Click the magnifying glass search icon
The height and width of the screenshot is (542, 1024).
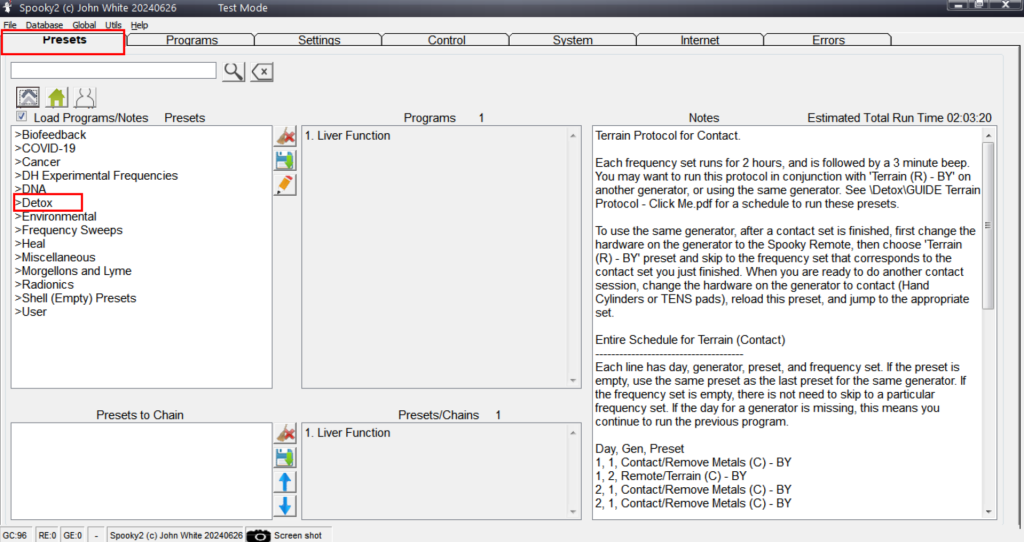click(x=233, y=71)
